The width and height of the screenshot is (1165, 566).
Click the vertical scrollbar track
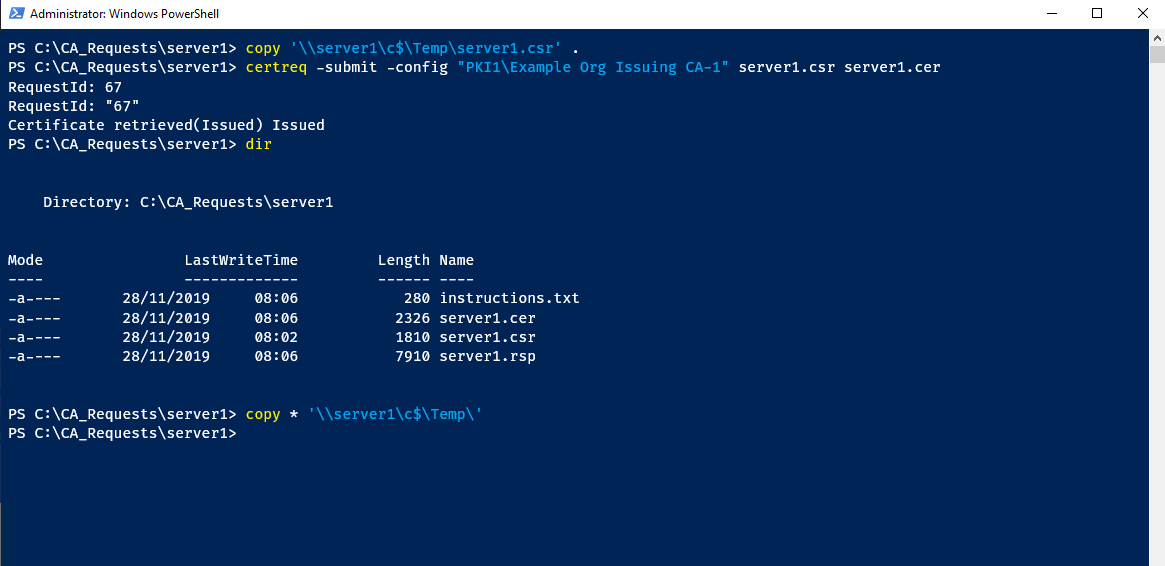1156,300
